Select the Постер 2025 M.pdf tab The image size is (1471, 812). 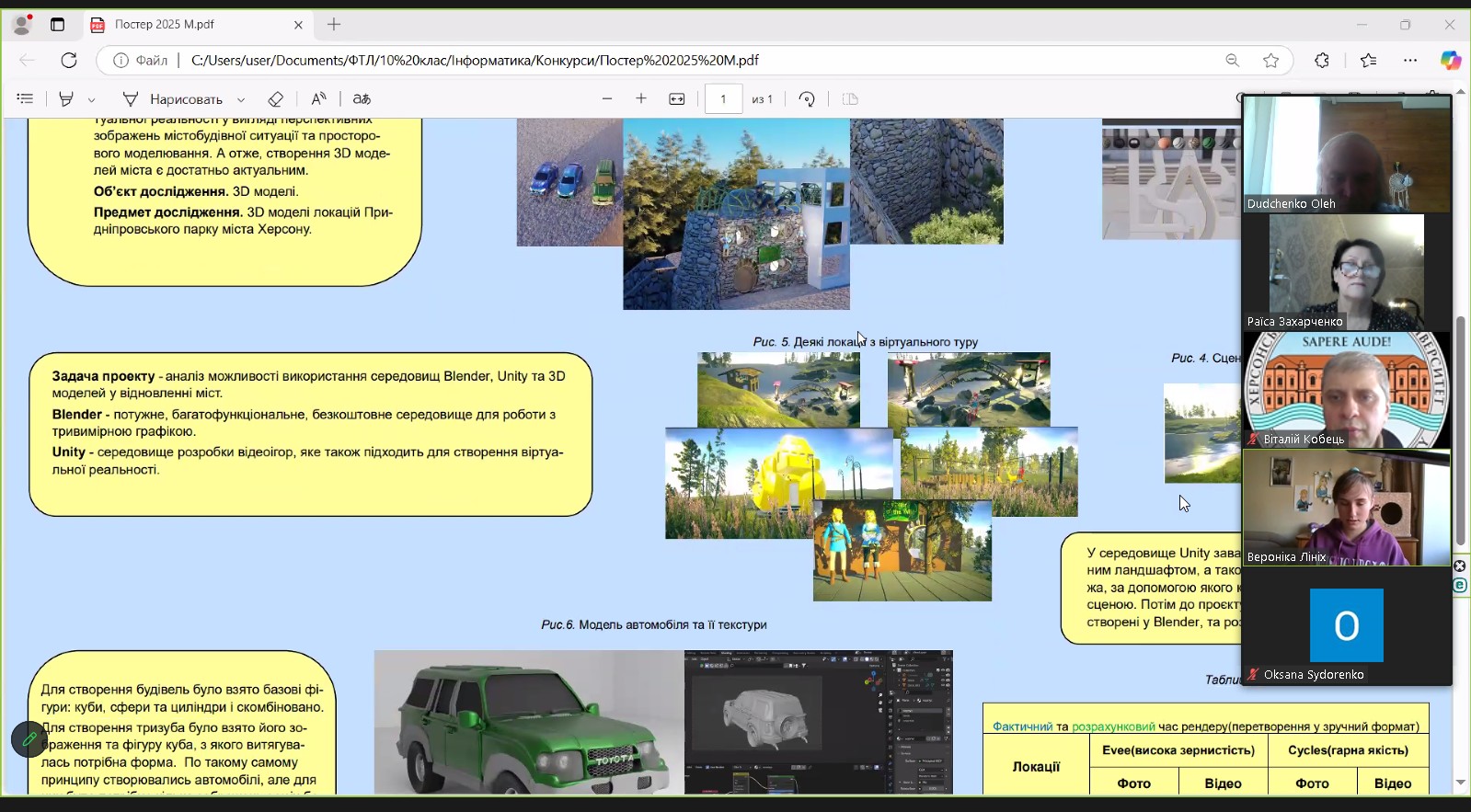click(197, 25)
